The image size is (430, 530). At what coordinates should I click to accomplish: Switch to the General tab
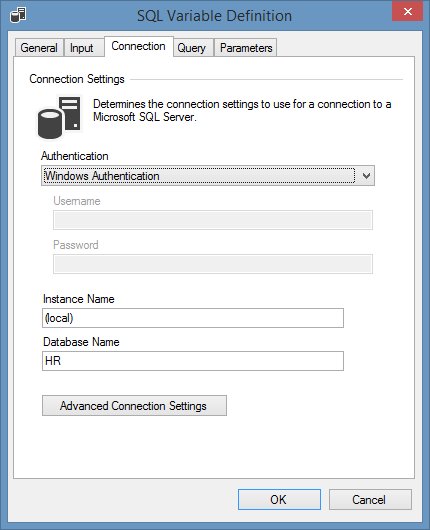point(39,48)
